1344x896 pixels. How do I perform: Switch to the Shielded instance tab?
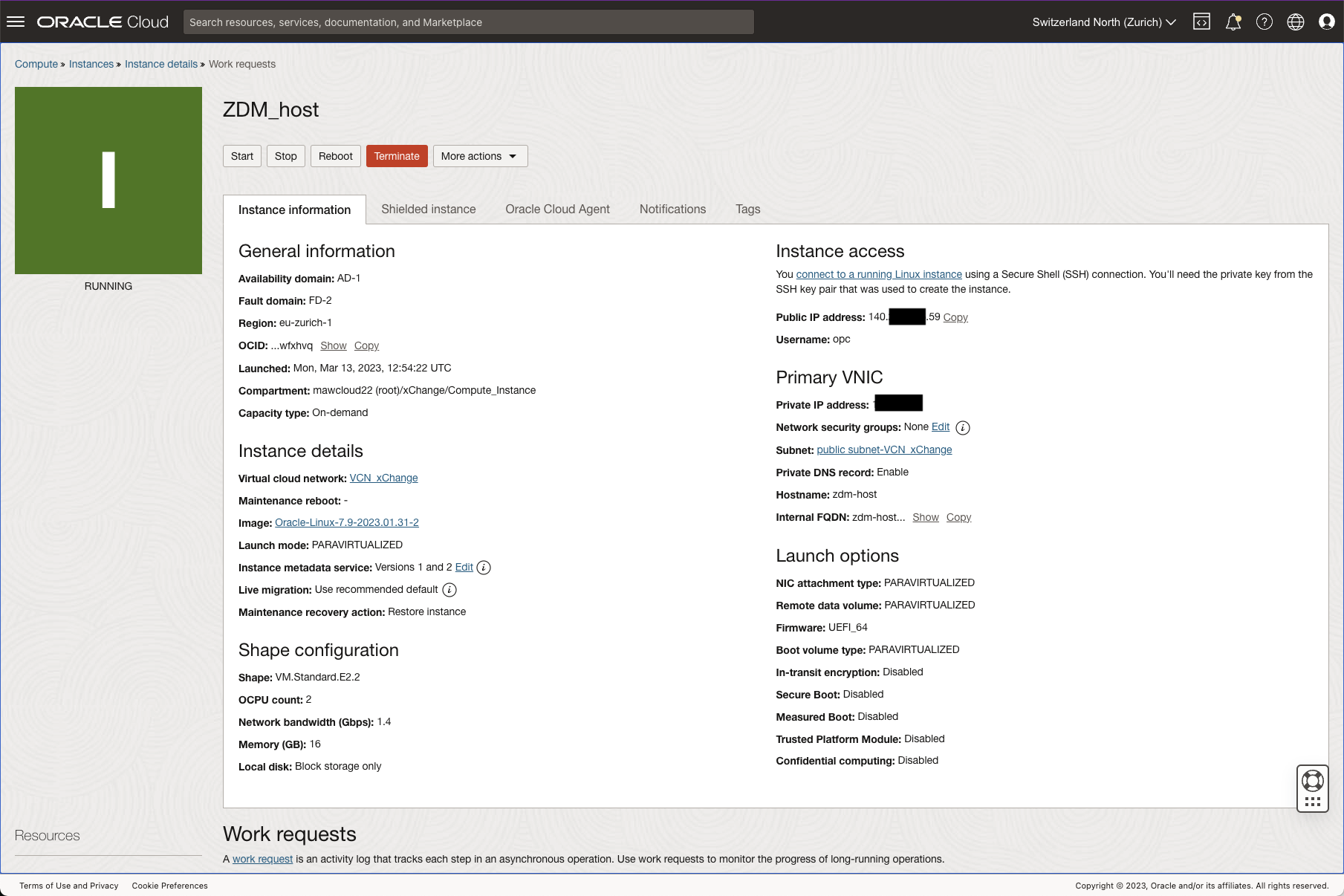pos(428,210)
